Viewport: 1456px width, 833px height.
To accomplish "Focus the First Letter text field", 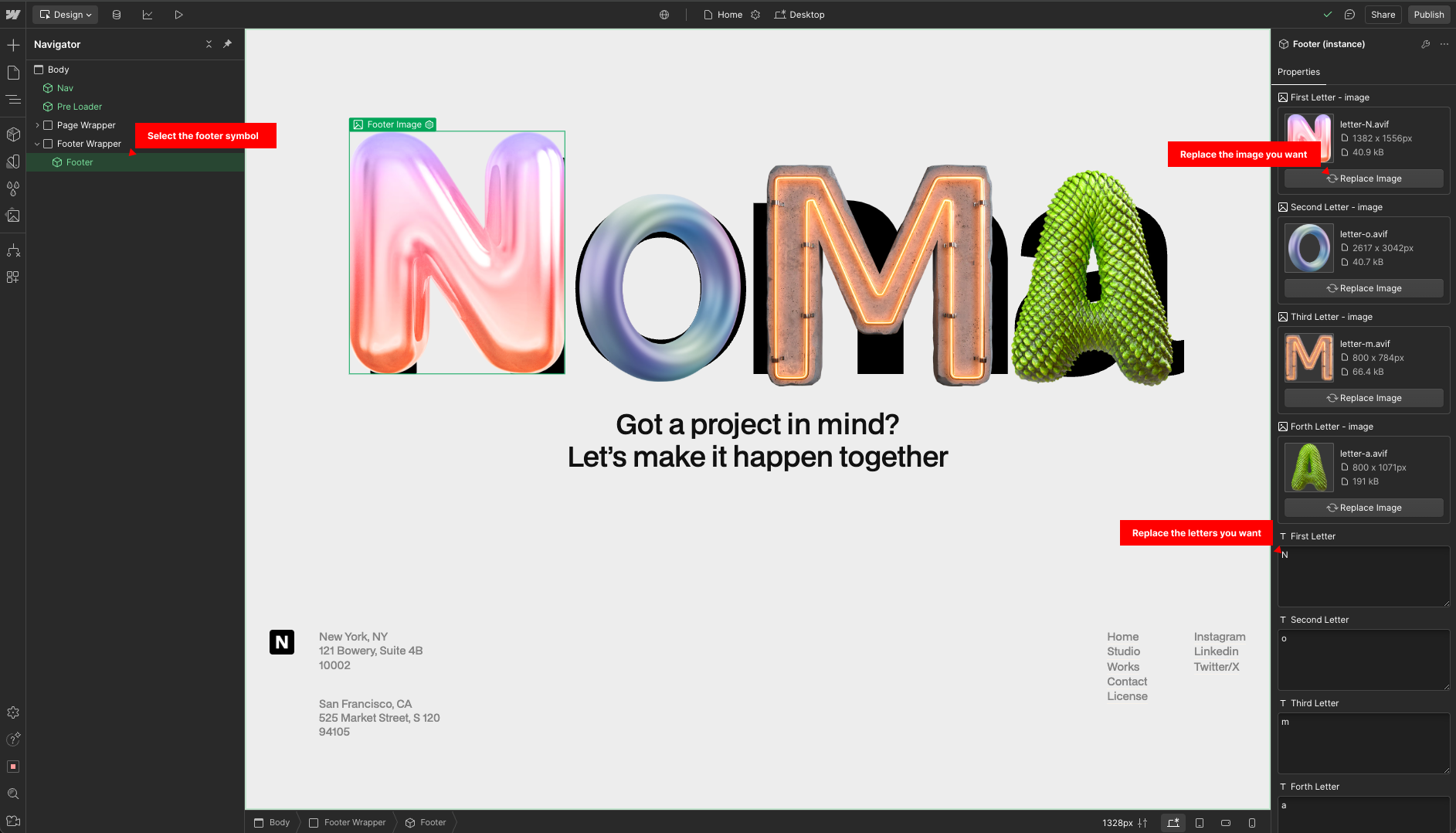I will click(x=1363, y=576).
